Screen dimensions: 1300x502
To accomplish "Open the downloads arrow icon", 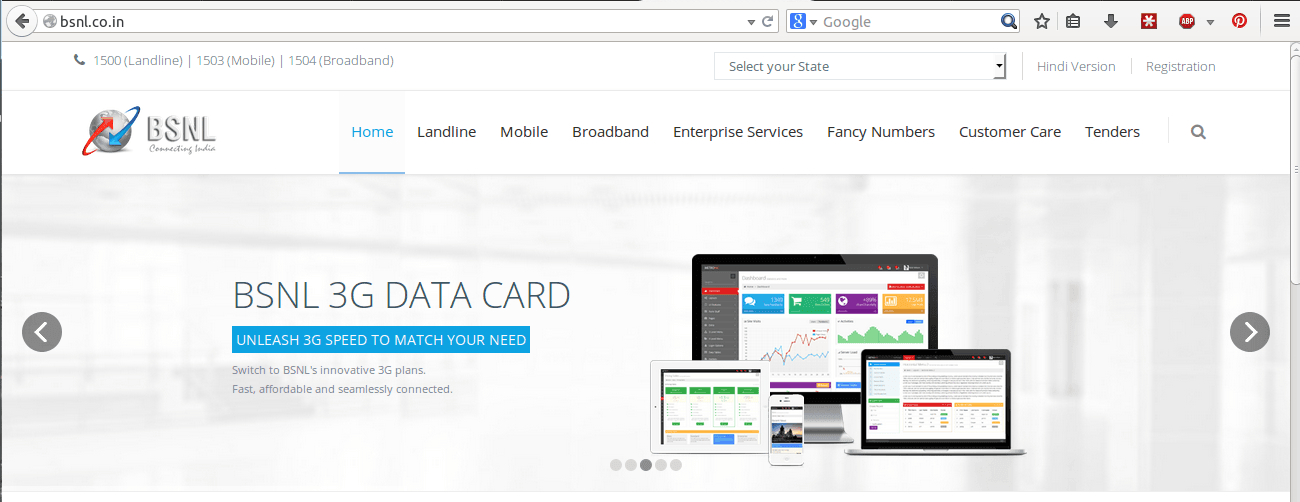I will 1110,21.
